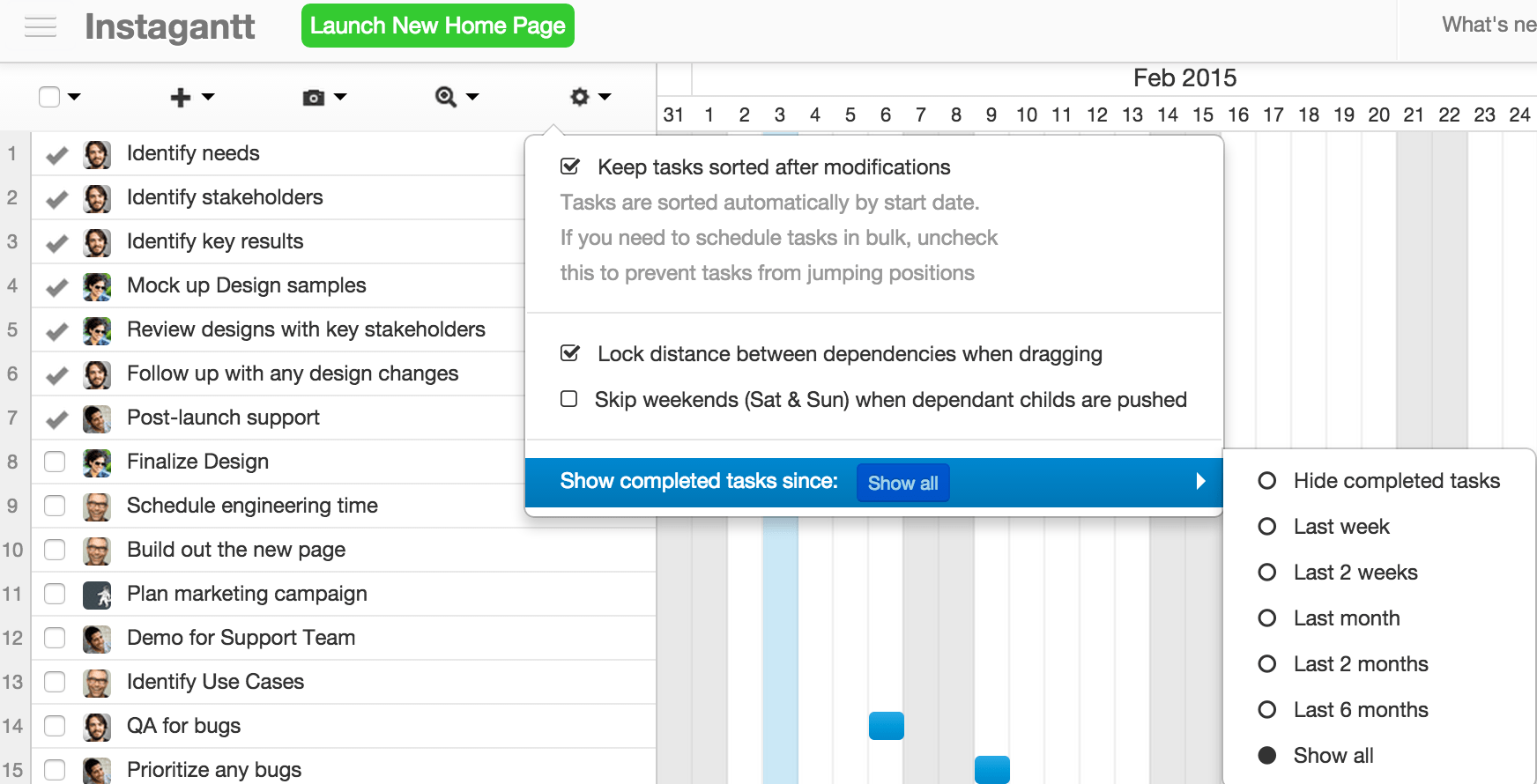Click avatar of Mock up Design samples

[97, 286]
